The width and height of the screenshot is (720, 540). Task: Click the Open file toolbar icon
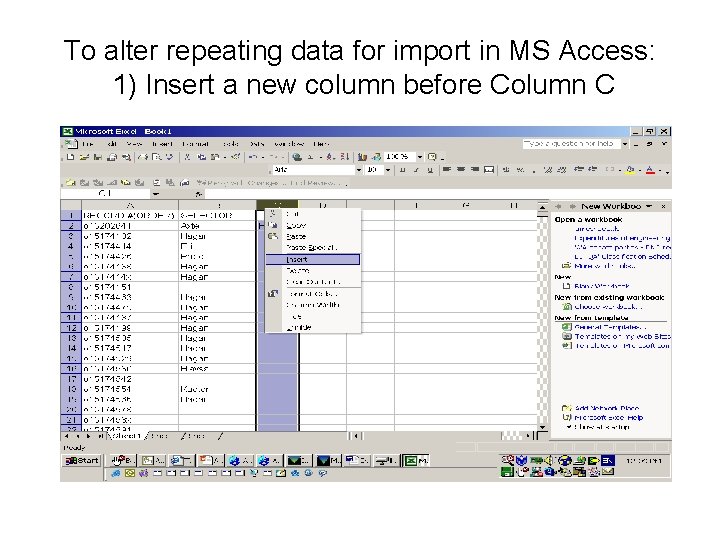pos(84,157)
